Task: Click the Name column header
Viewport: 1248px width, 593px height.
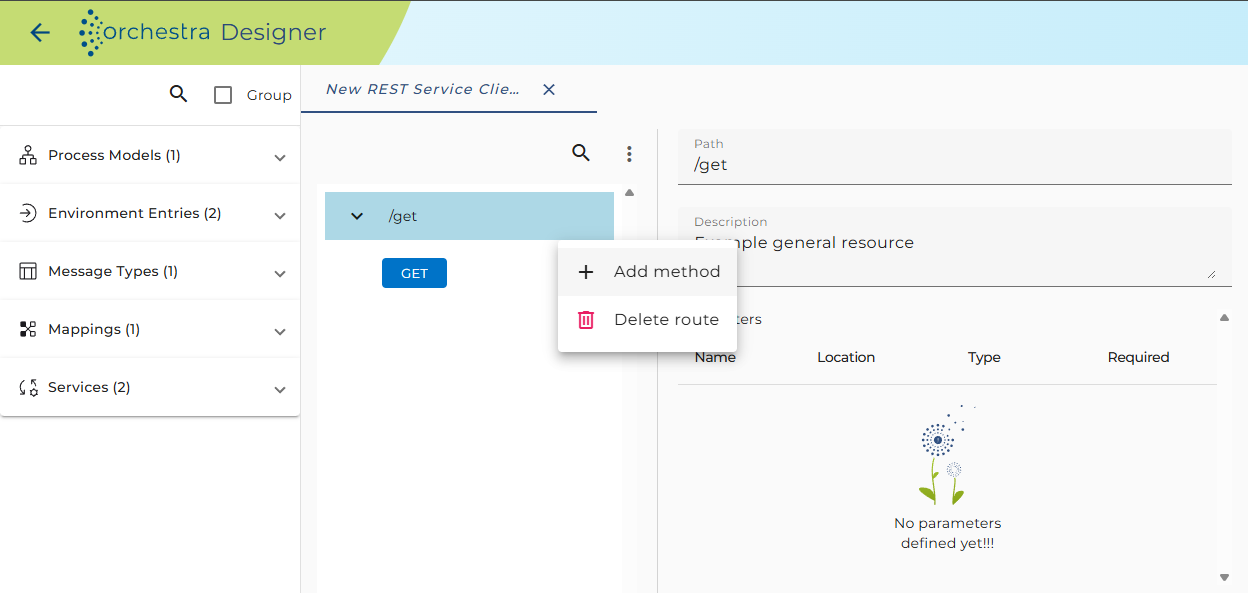Action: [715, 357]
